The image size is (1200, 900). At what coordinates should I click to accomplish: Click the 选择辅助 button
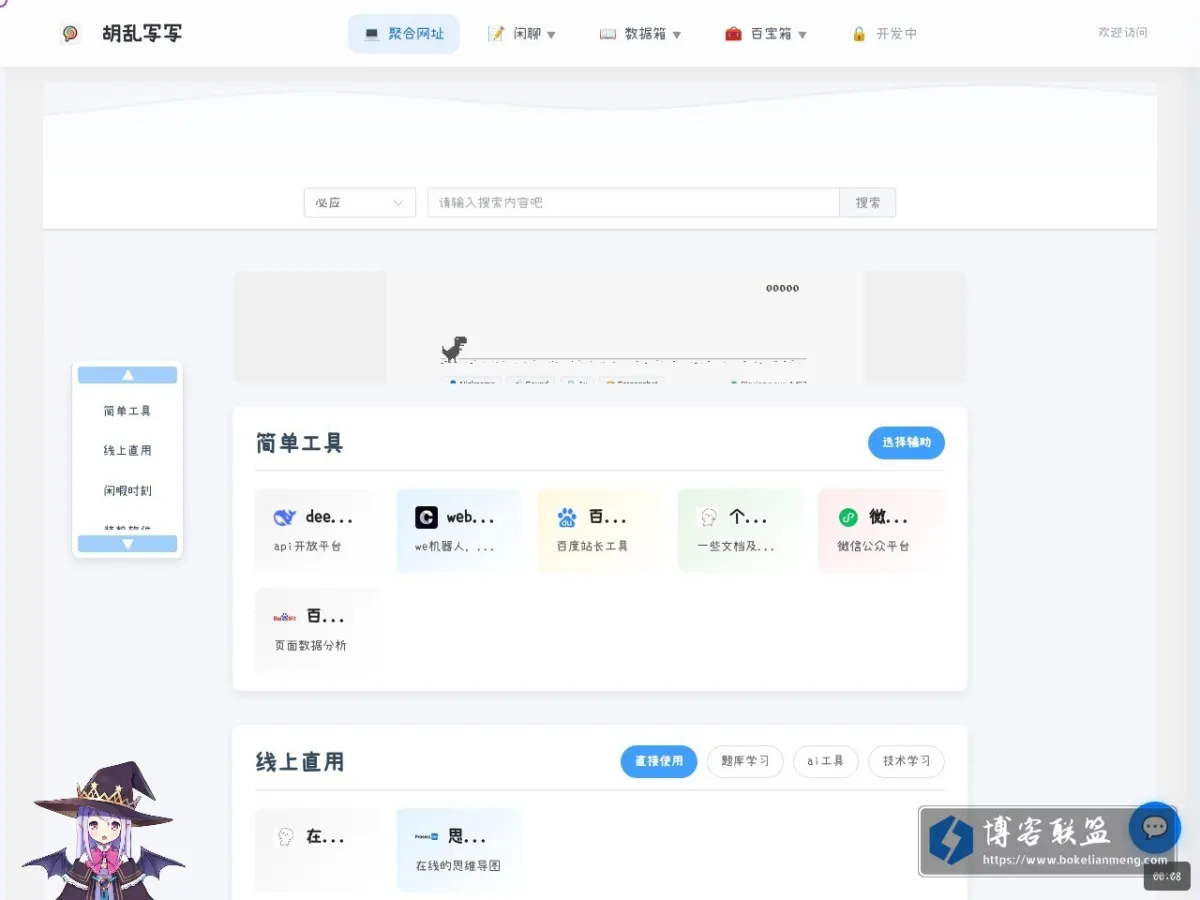(x=906, y=442)
